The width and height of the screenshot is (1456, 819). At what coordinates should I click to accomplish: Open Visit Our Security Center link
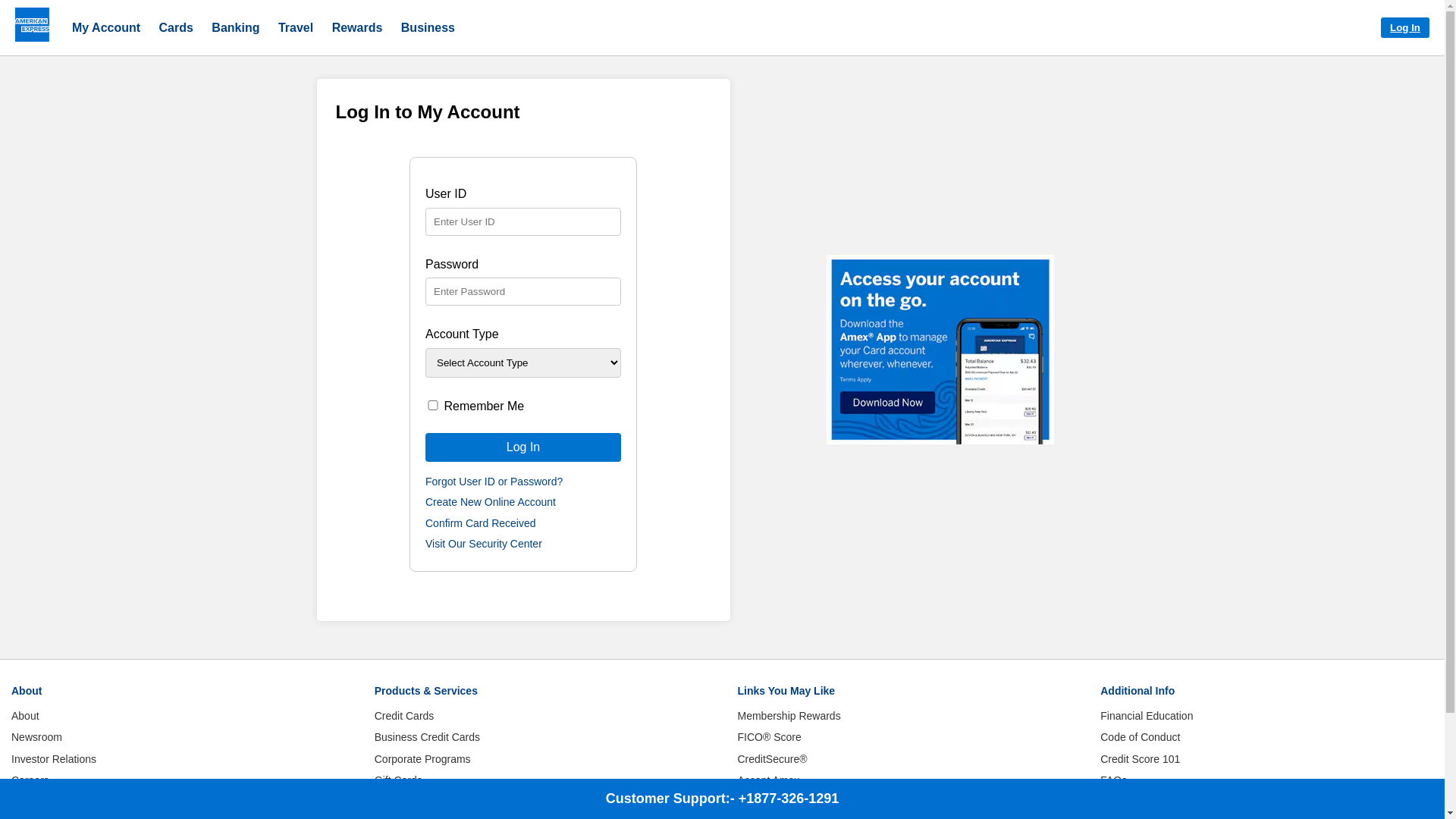[x=484, y=544]
